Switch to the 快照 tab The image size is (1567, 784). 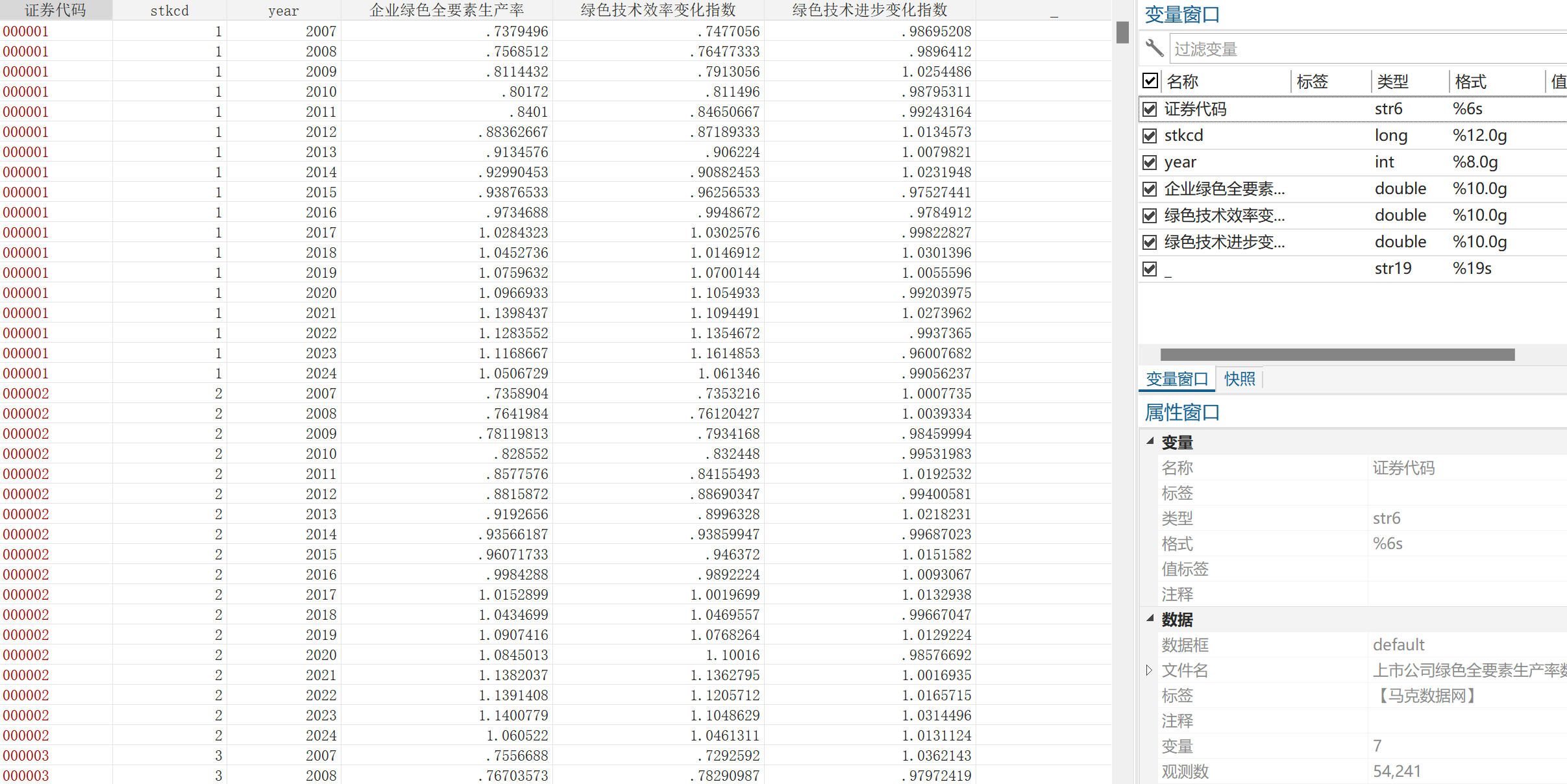(x=1239, y=379)
